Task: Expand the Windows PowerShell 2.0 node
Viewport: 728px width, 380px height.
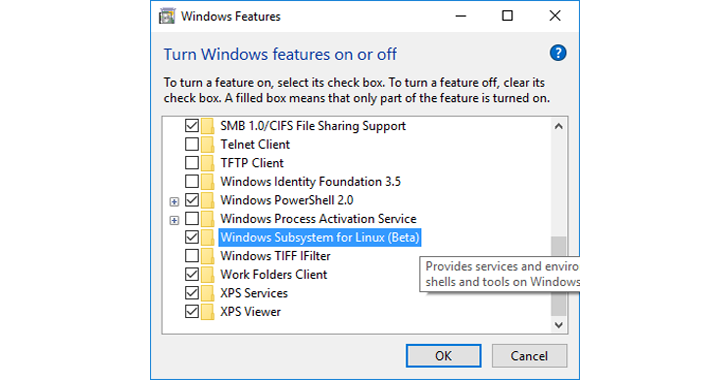Action: [174, 202]
